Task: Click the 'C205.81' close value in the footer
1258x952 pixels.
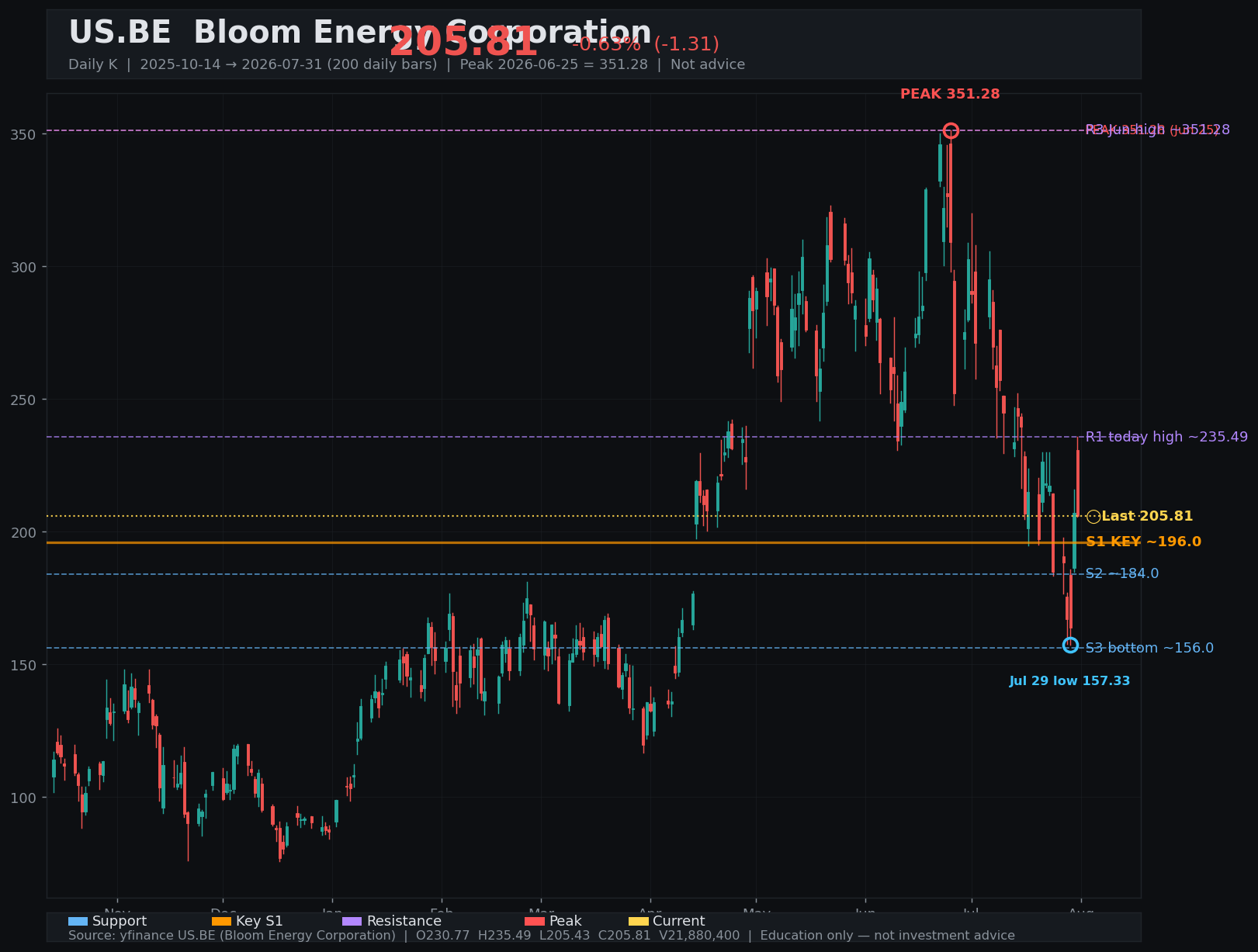Action: coord(625,936)
